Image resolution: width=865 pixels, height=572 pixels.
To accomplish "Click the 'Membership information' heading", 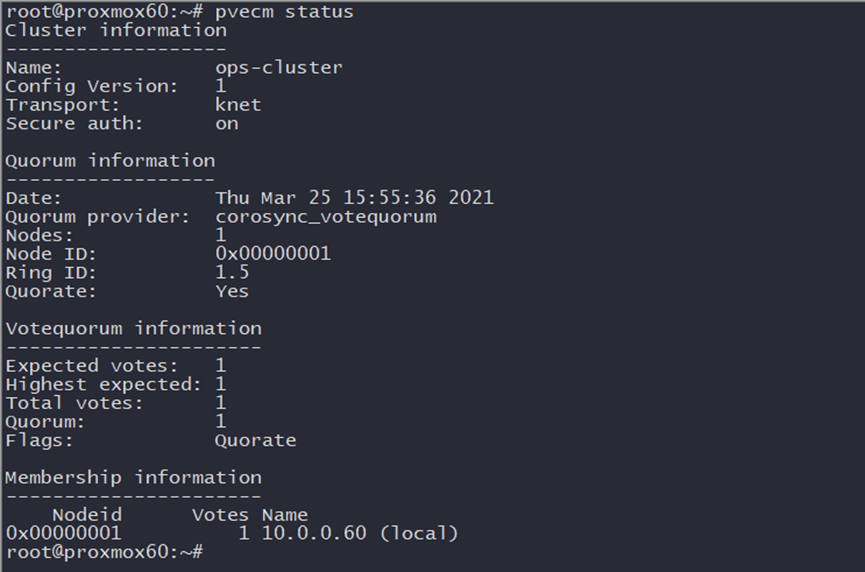I will click(134, 478).
